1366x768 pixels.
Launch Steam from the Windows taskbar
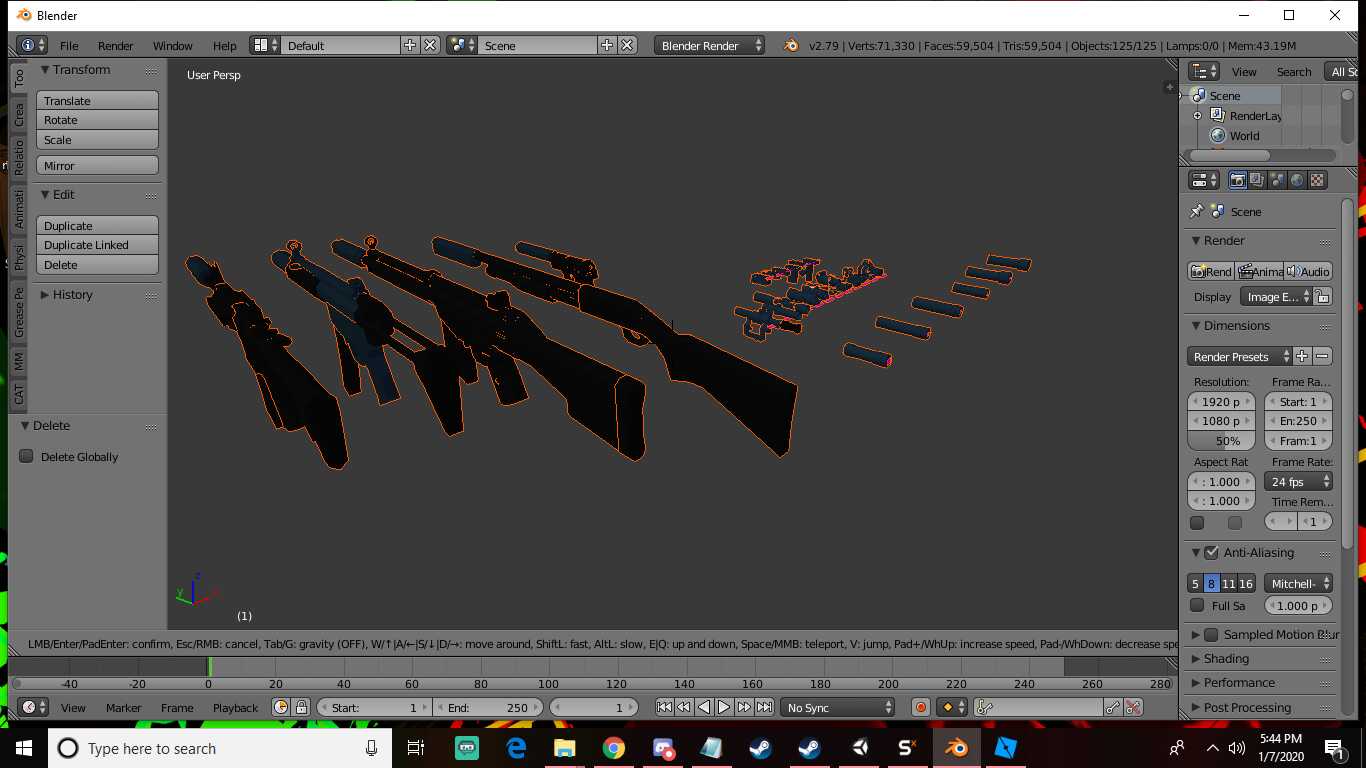[x=760, y=748]
